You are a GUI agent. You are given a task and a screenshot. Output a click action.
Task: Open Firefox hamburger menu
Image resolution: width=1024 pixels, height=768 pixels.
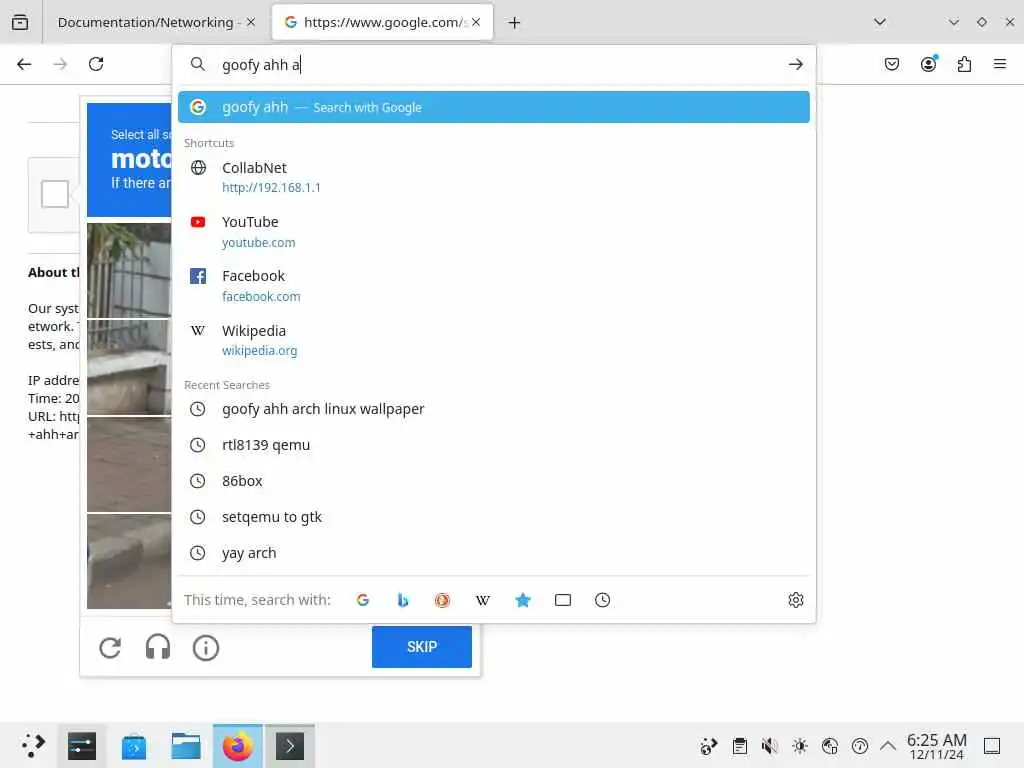tap(1000, 64)
